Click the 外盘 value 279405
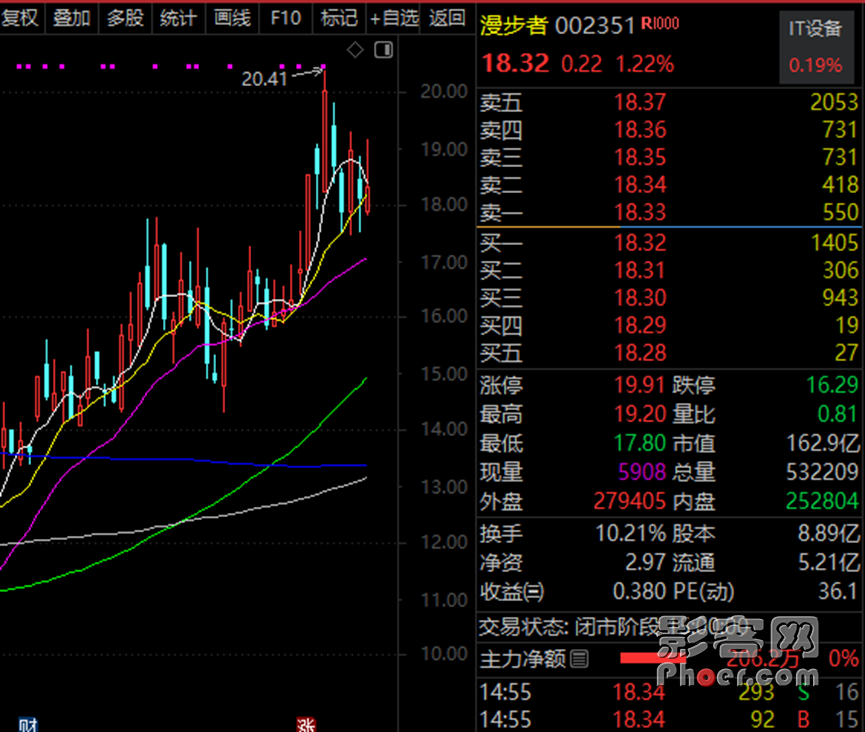865x732 pixels. (x=630, y=501)
